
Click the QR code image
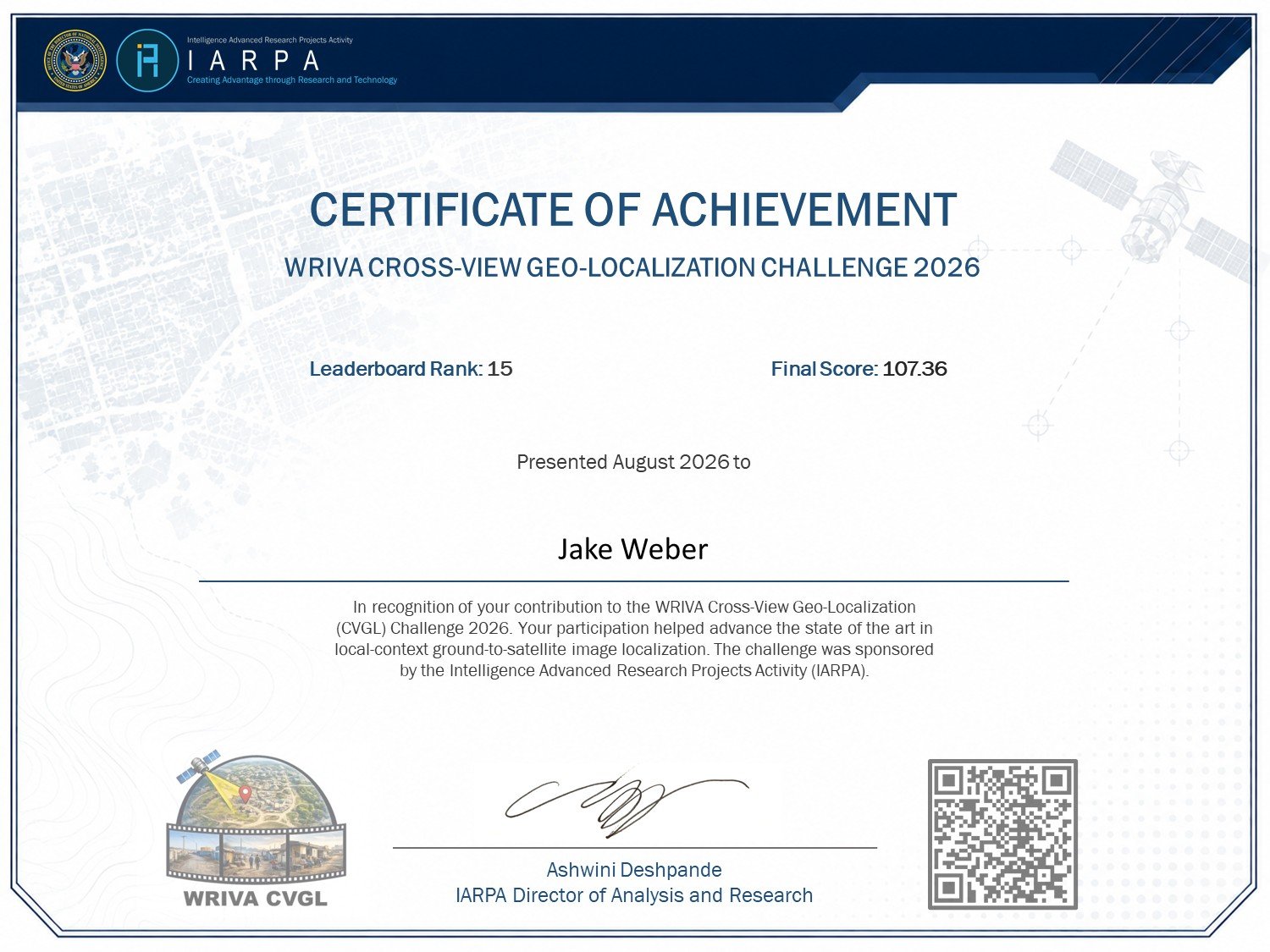pos(1002,834)
